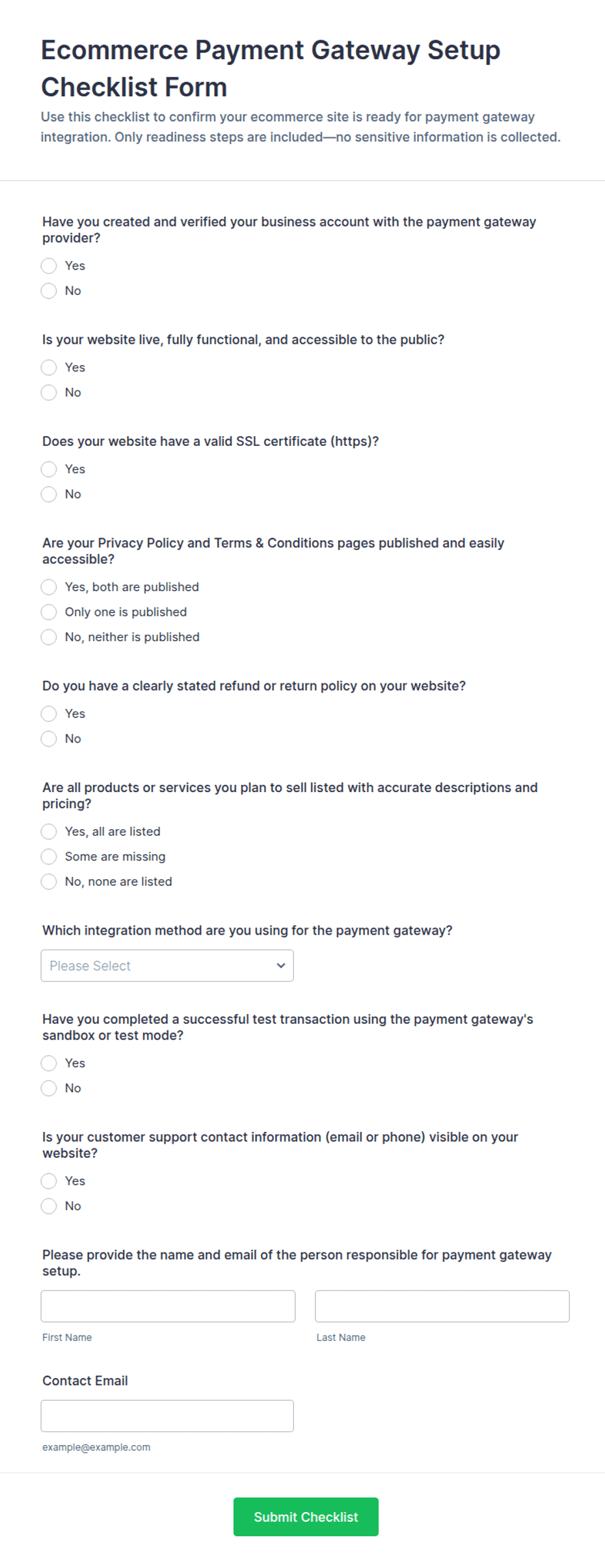
Task: Select Yes for valid SSL certificate
Action: [49, 469]
